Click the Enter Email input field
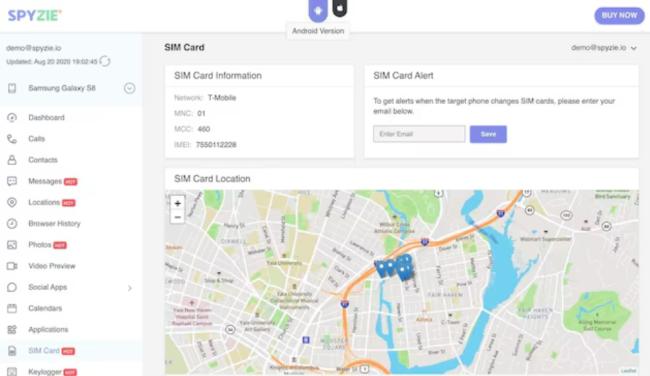The height and width of the screenshot is (376, 650). point(419,134)
